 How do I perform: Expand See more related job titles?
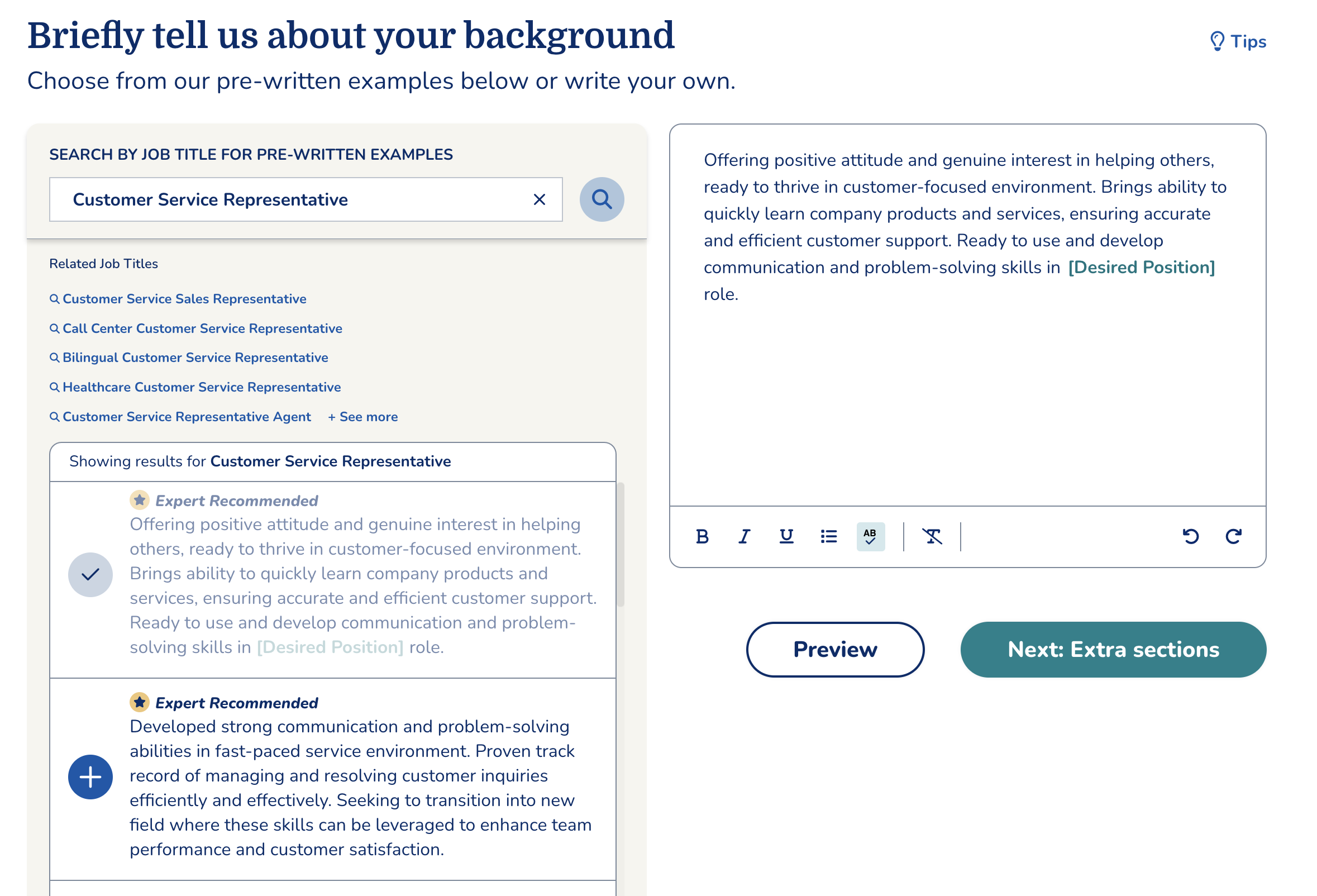pyautogui.click(x=363, y=417)
